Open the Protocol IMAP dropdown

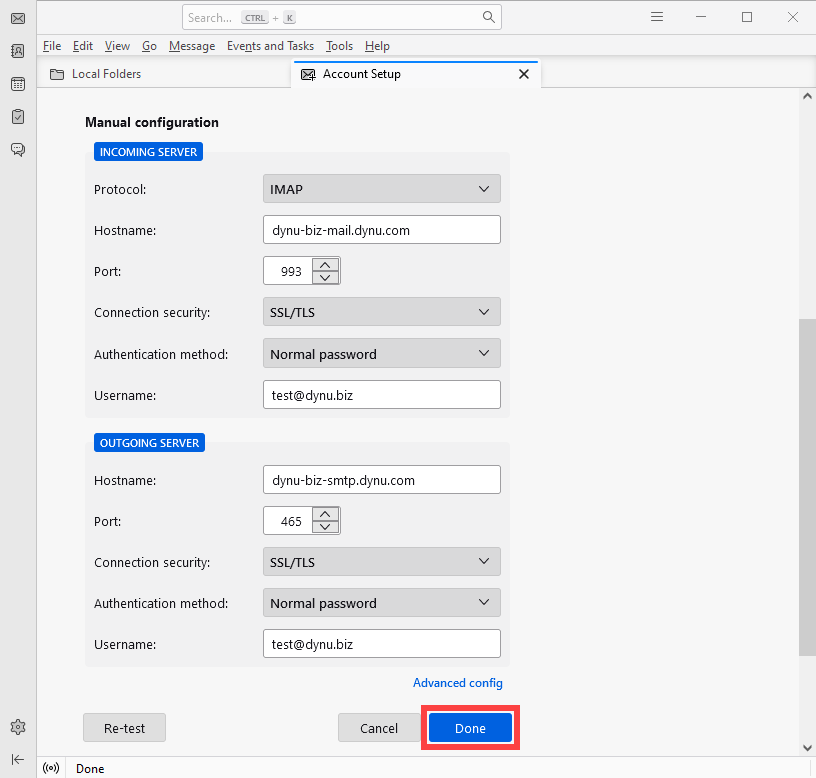tap(382, 189)
